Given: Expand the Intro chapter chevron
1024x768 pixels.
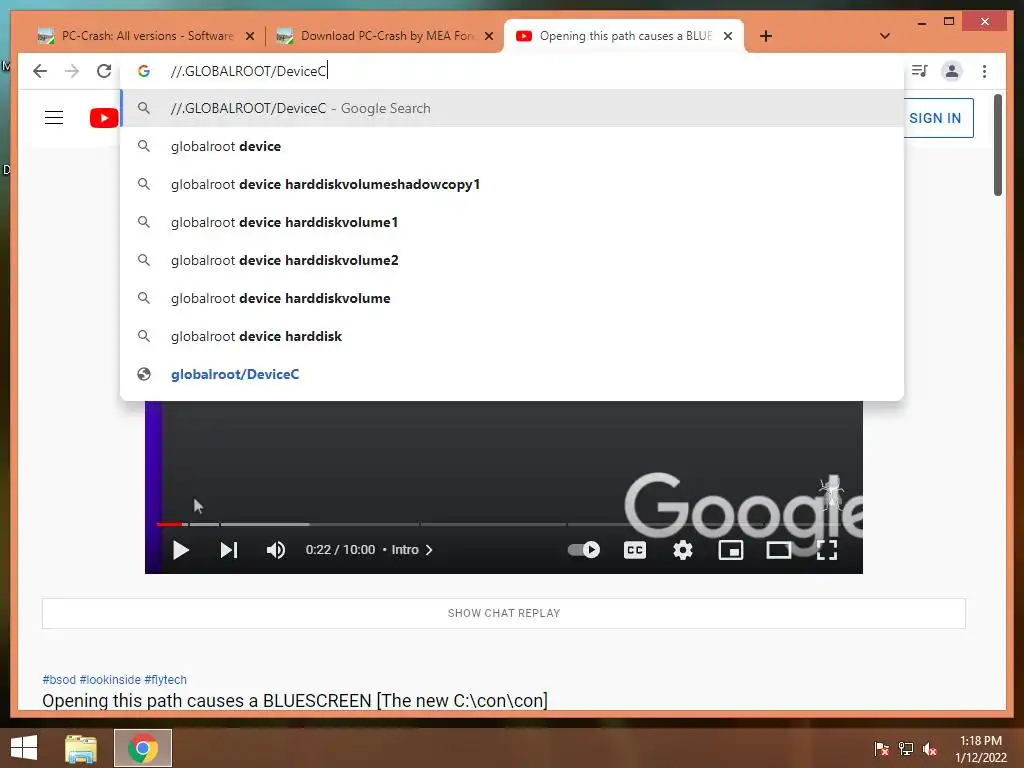Looking at the screenshot, I should [429, 550].
